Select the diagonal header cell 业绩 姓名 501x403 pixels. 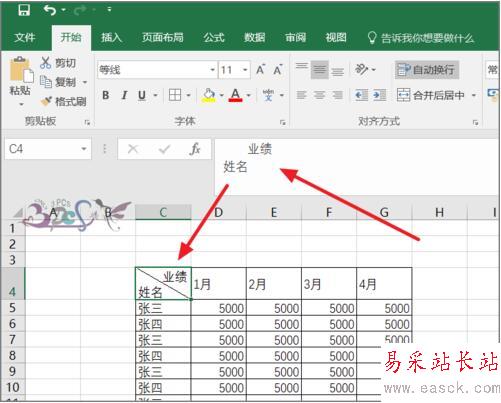[x=163, y=284]
